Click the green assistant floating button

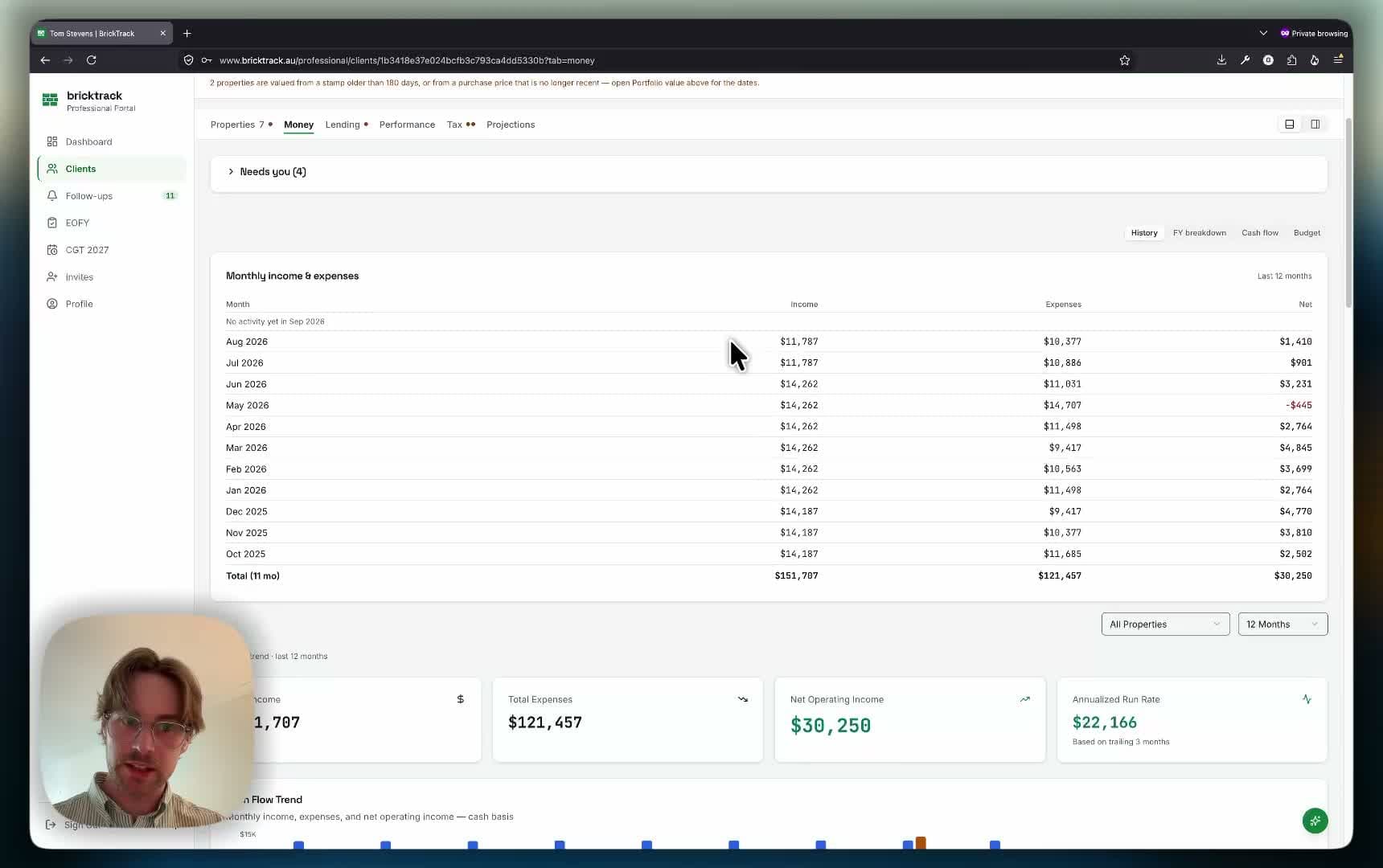point(1315,821)
